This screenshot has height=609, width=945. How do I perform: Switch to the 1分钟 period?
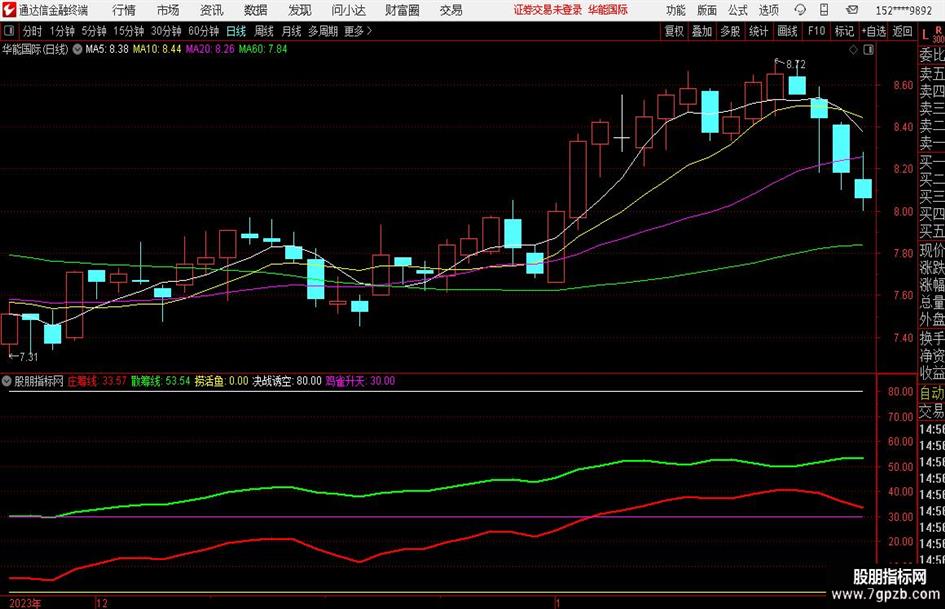62,31
